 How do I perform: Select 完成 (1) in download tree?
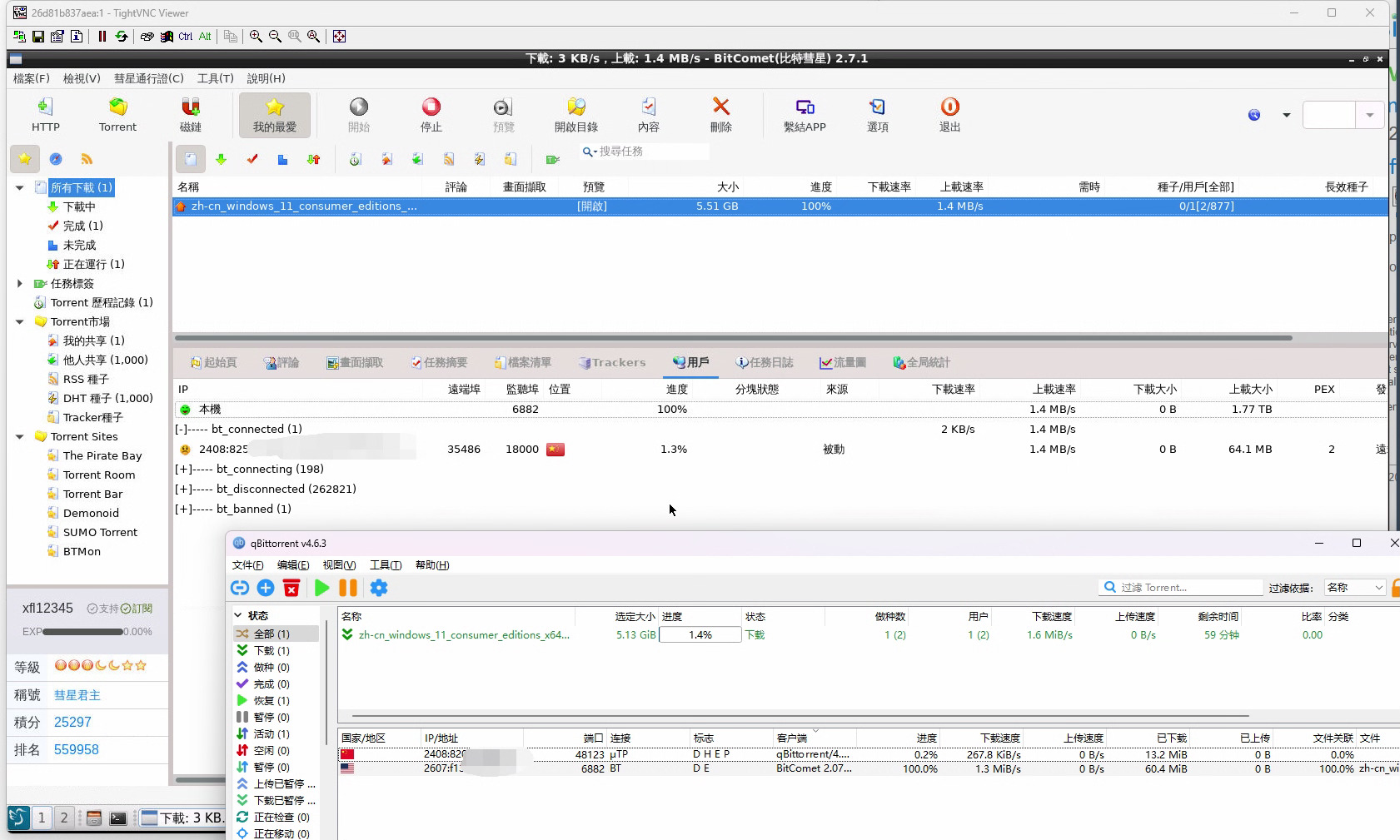(x=75, y=226)
